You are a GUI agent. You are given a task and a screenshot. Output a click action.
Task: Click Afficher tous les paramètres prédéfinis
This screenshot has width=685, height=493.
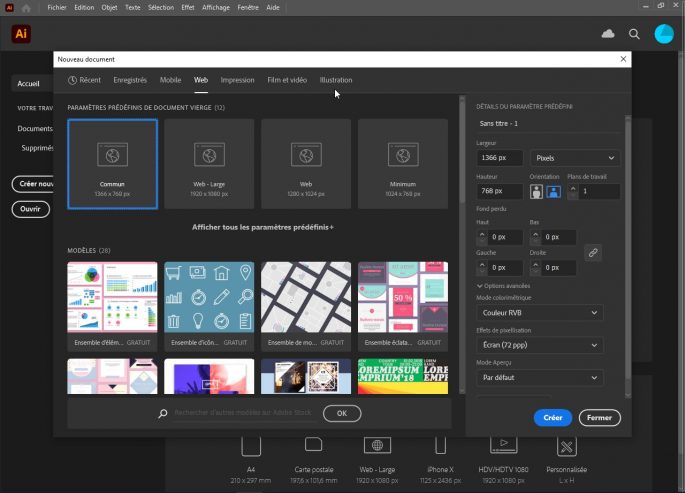point(263,227)
